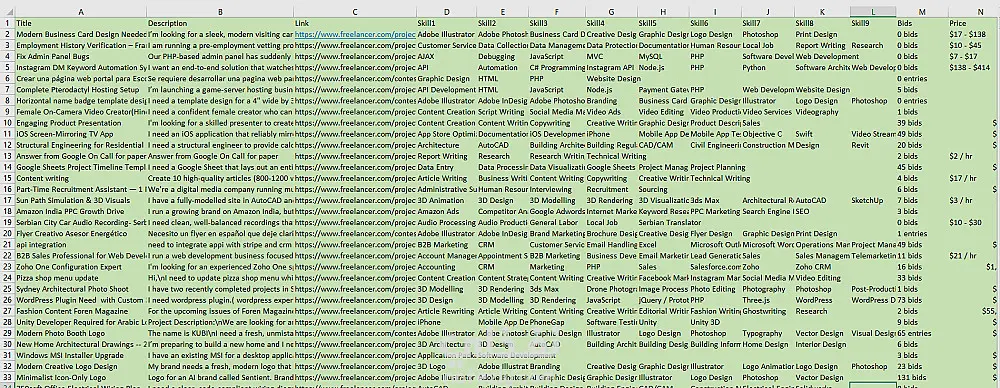
Task: Select the "AJAX" skill cell
Action: pyautogui.click(x=446, y=57)
